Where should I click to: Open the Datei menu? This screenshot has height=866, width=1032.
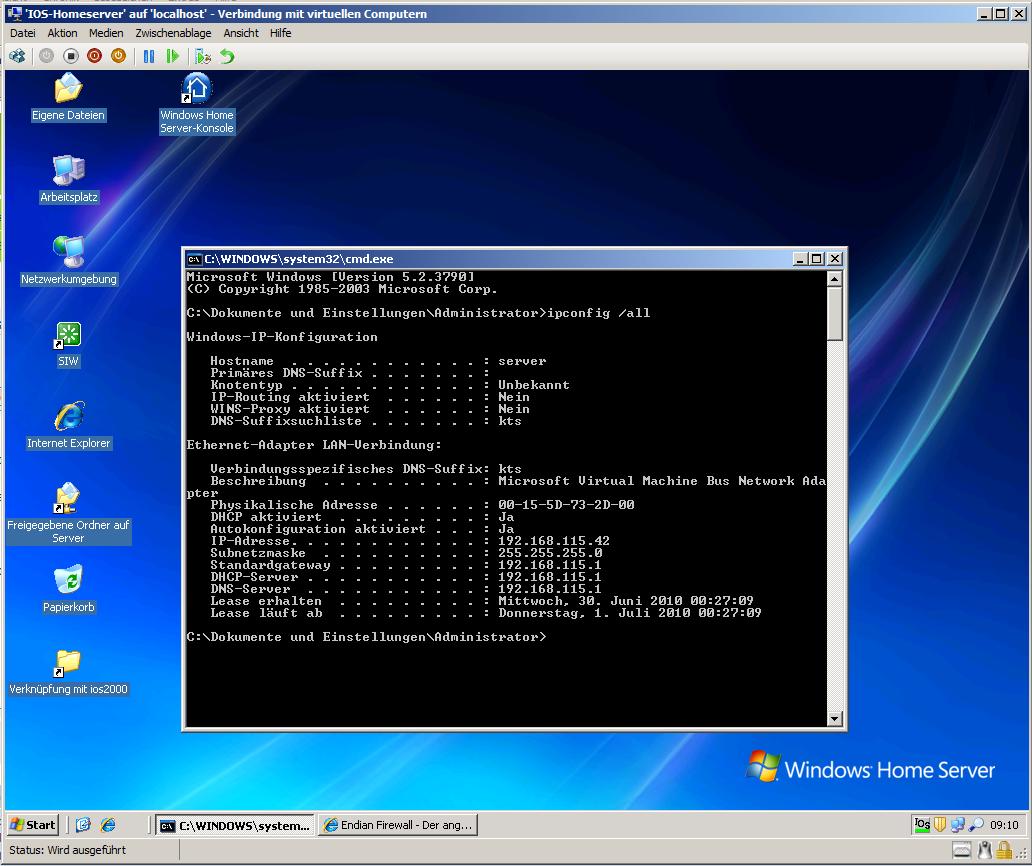pyautogui.click(x=23, y=33)
